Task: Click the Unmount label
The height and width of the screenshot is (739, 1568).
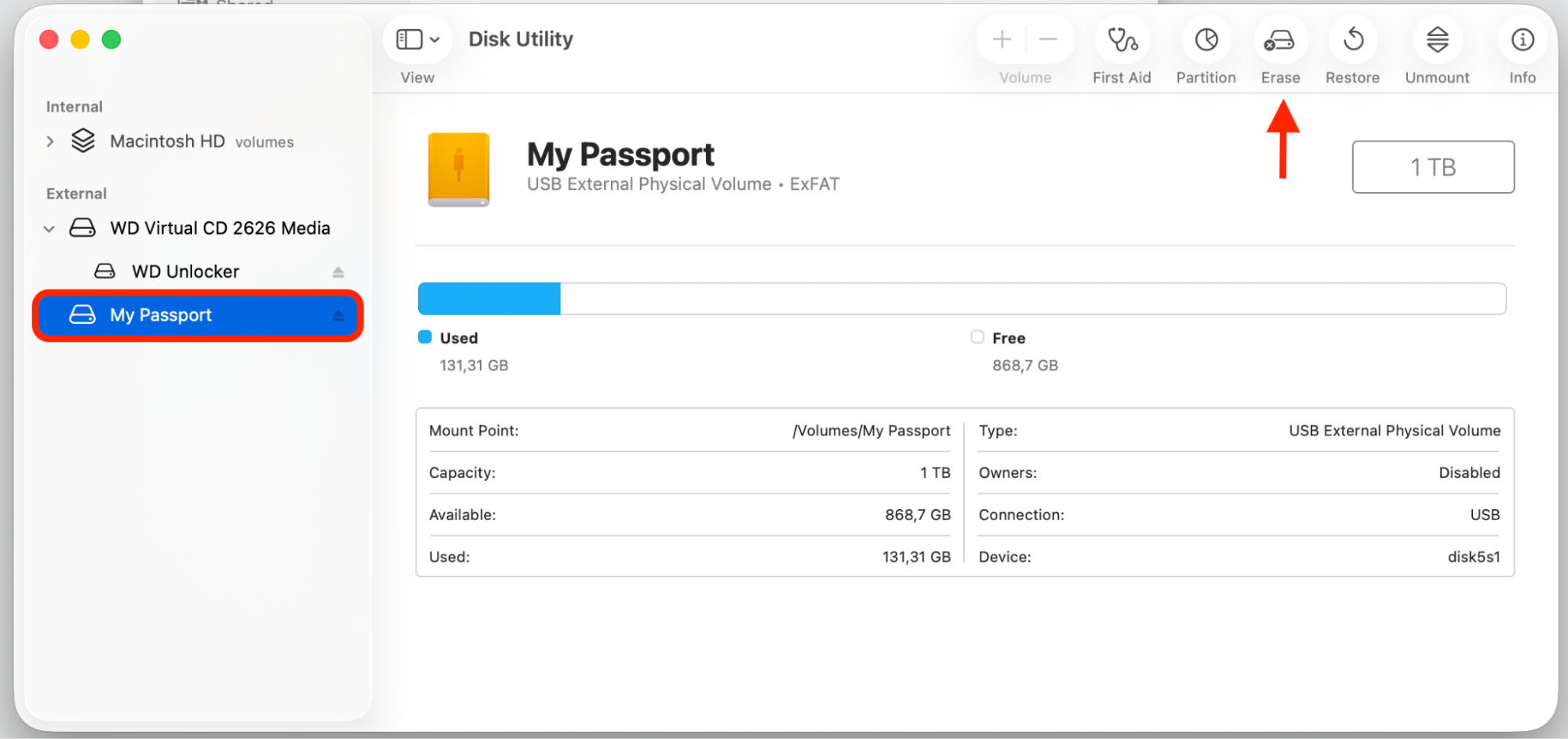Action: pyautogui.click(x=1437, y=78)
